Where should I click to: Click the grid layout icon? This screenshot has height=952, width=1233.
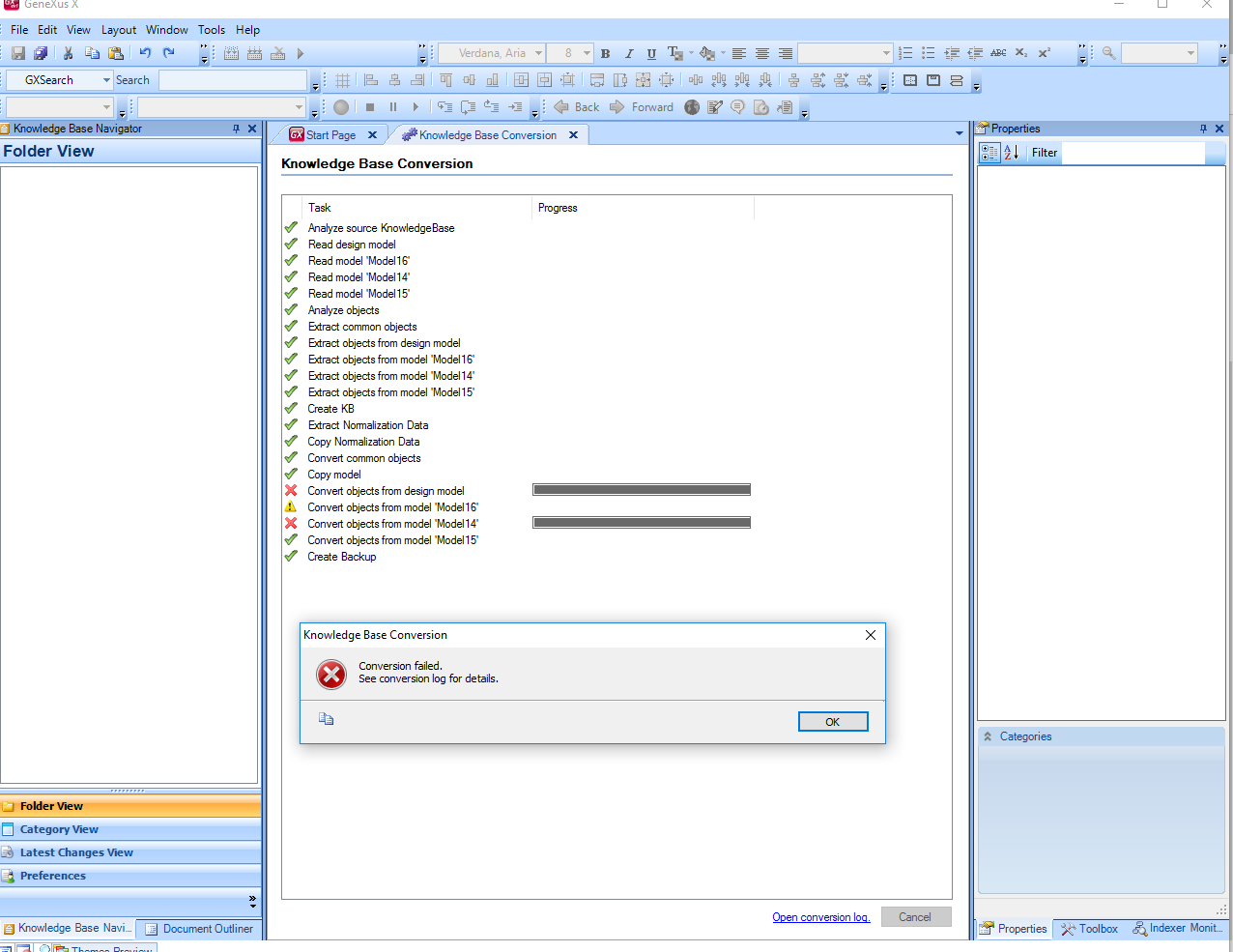(x=343, y=80)
